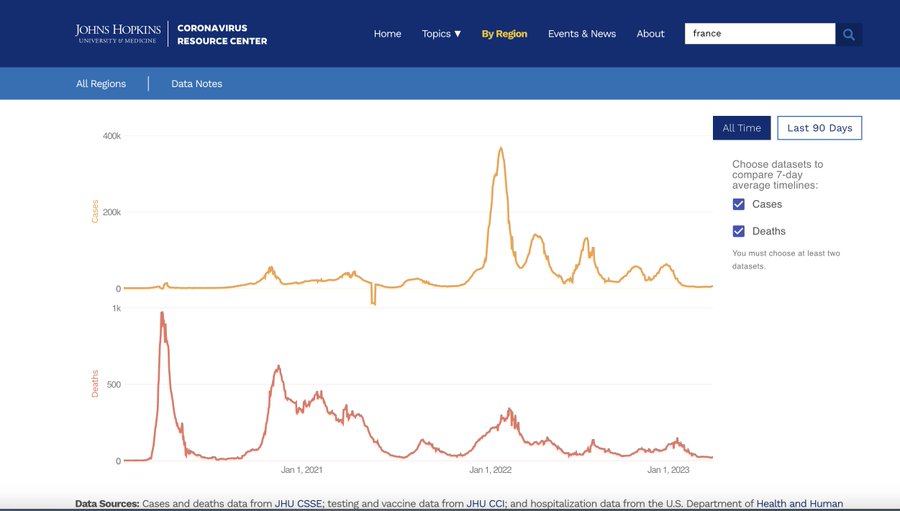Toggle the Deaths dataset checkbox
Screen dimensions: 900x511
coord(739,231)
